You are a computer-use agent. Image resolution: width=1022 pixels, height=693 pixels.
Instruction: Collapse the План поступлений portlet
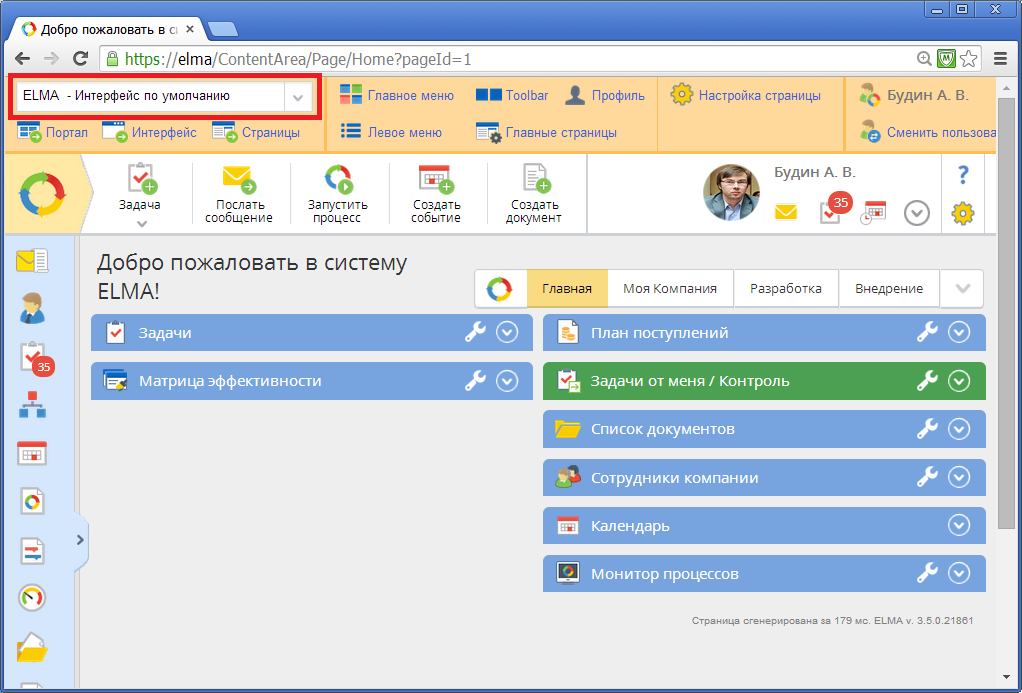point(959,332)
